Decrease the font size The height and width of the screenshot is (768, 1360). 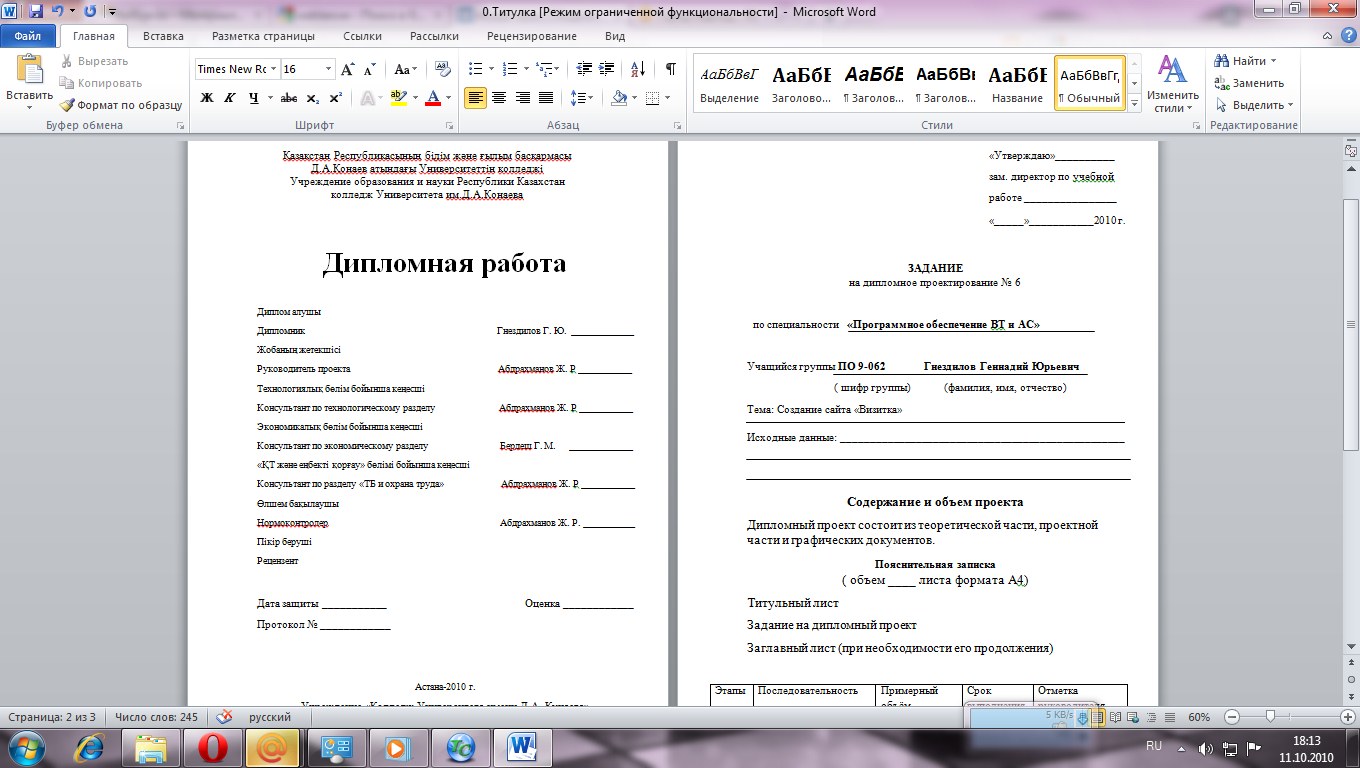click(370, 69)
